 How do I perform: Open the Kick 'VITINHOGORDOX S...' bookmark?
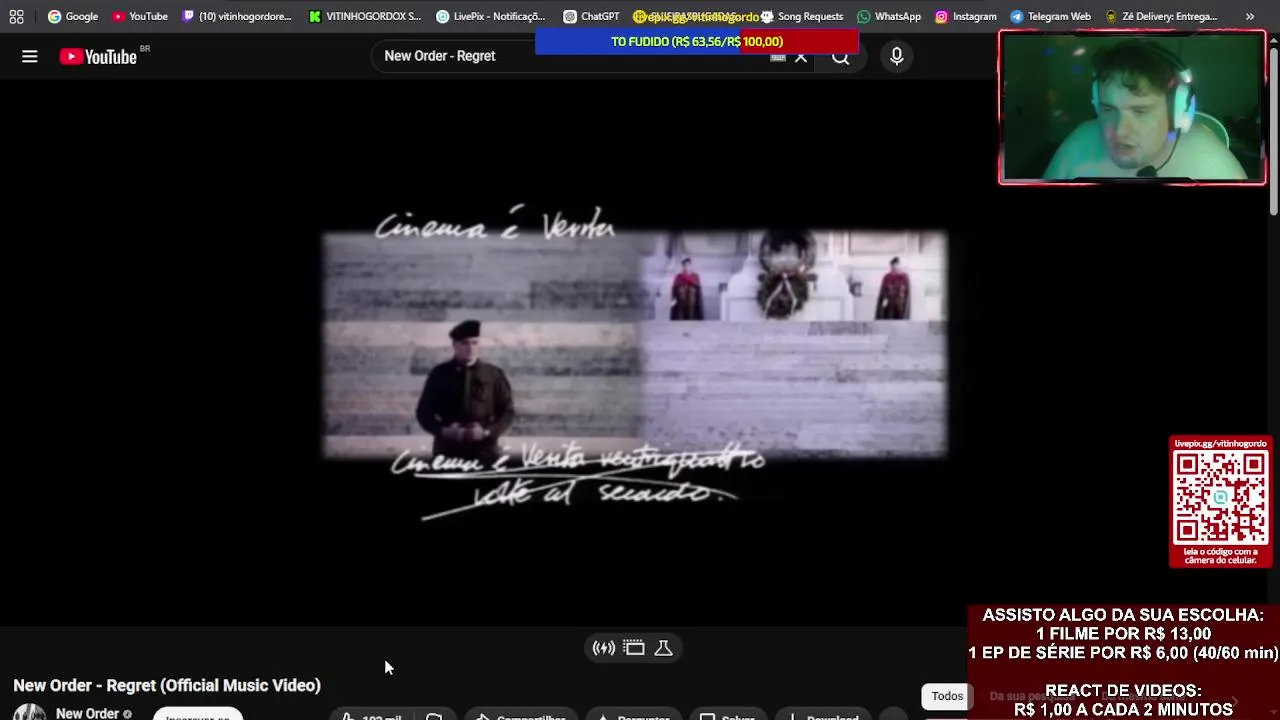365,16
